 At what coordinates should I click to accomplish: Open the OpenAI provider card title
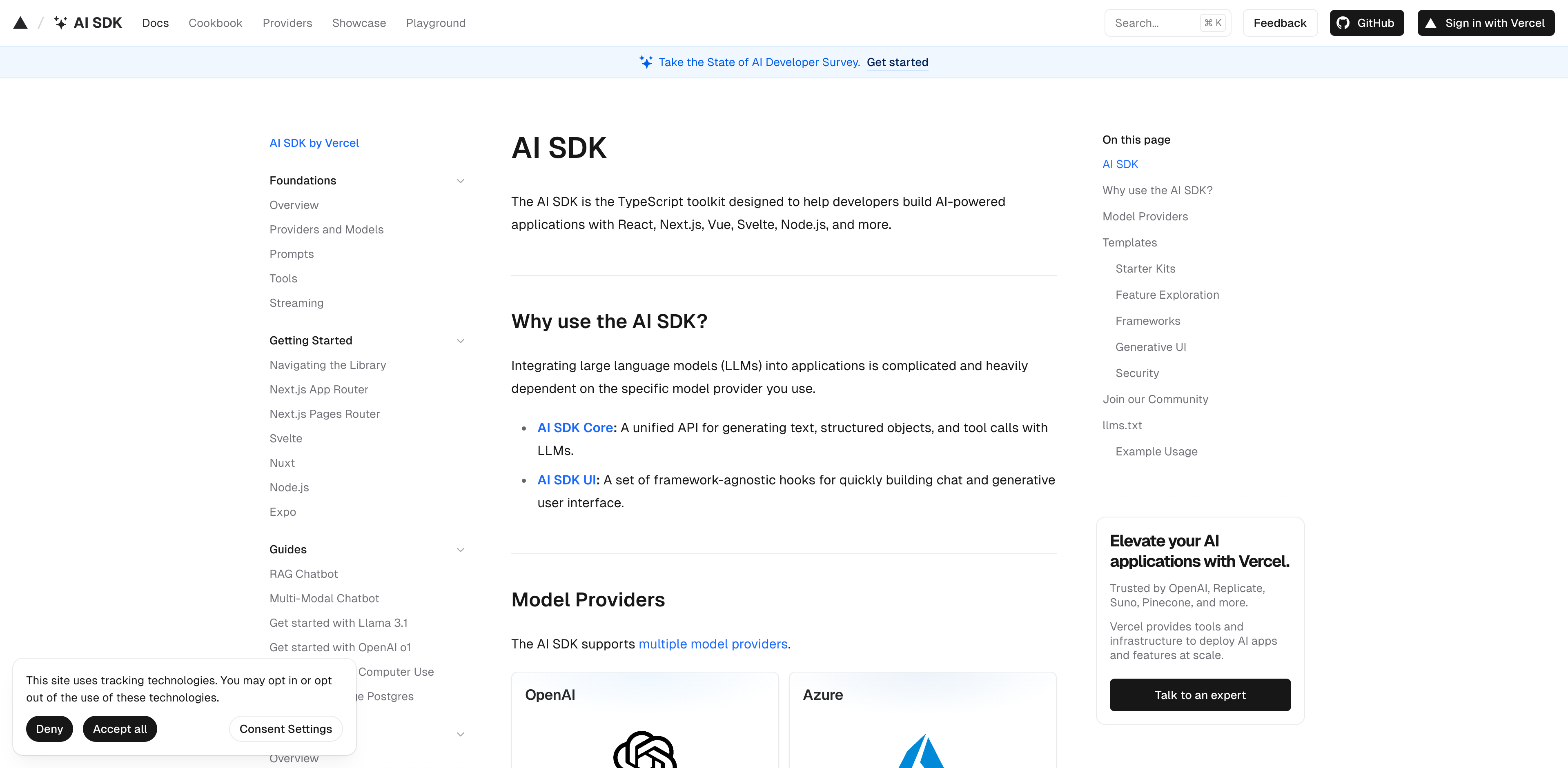(x=550, y=695)
